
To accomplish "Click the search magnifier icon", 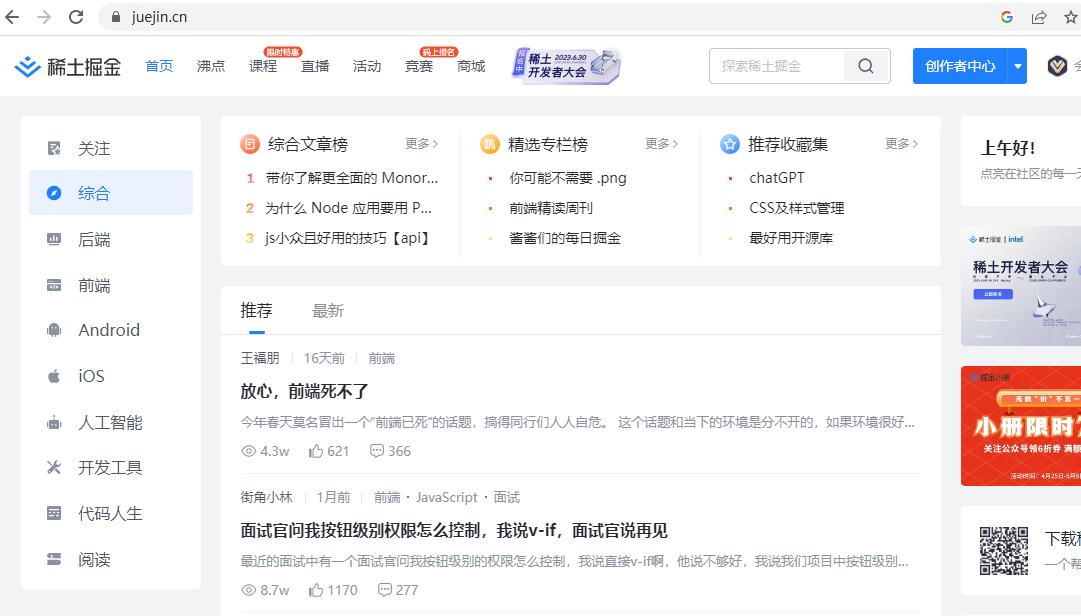I will click(865, 65).
